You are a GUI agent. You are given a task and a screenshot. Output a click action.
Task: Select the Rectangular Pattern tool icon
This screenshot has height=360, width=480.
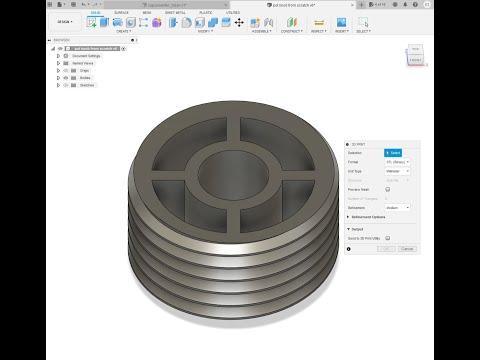pyautogui.click(x=143, y=22)
